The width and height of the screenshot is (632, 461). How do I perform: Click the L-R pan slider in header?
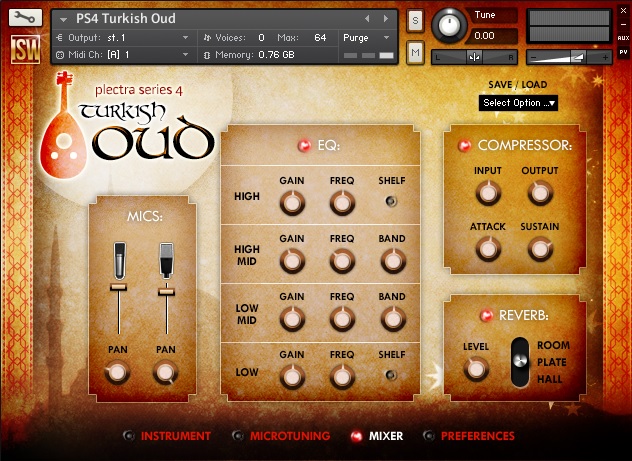pos(474,58)
